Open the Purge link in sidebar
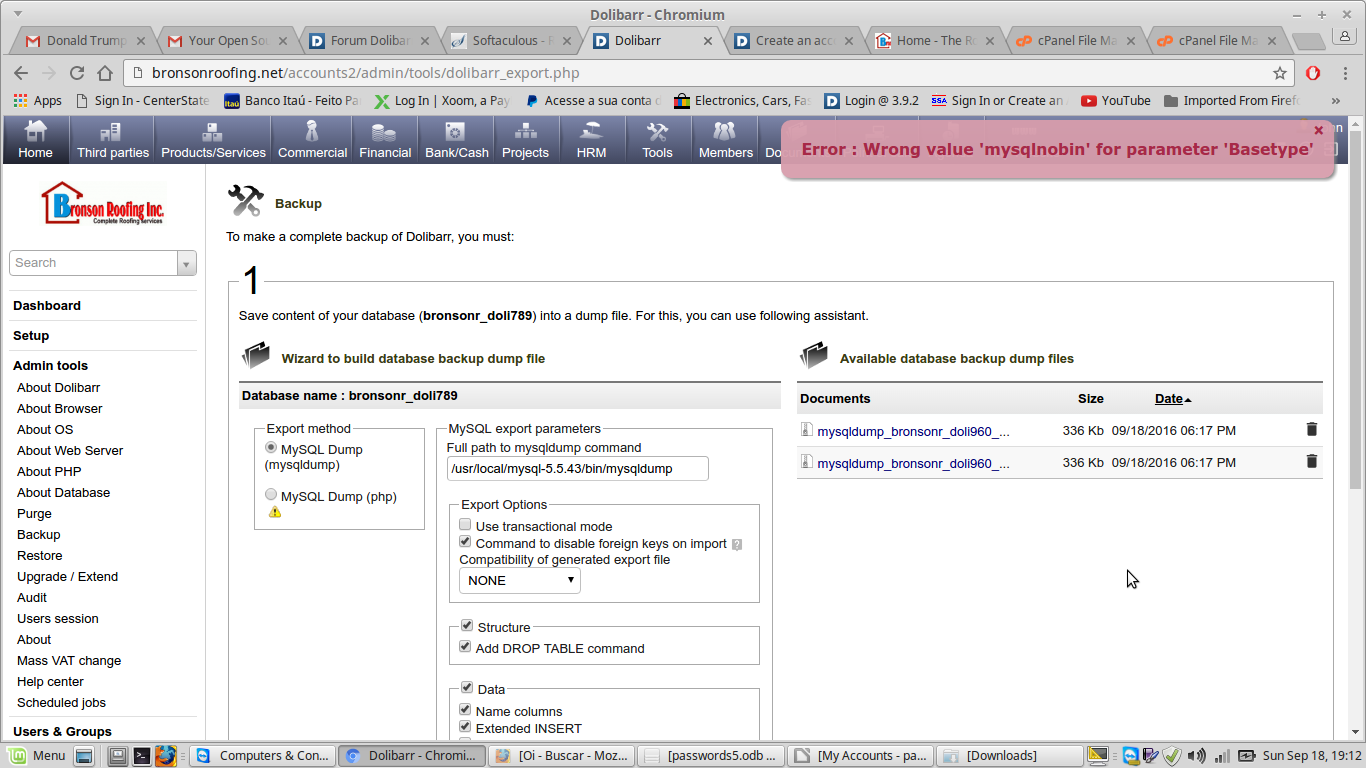1366x768 pixels. coord(34,514)
